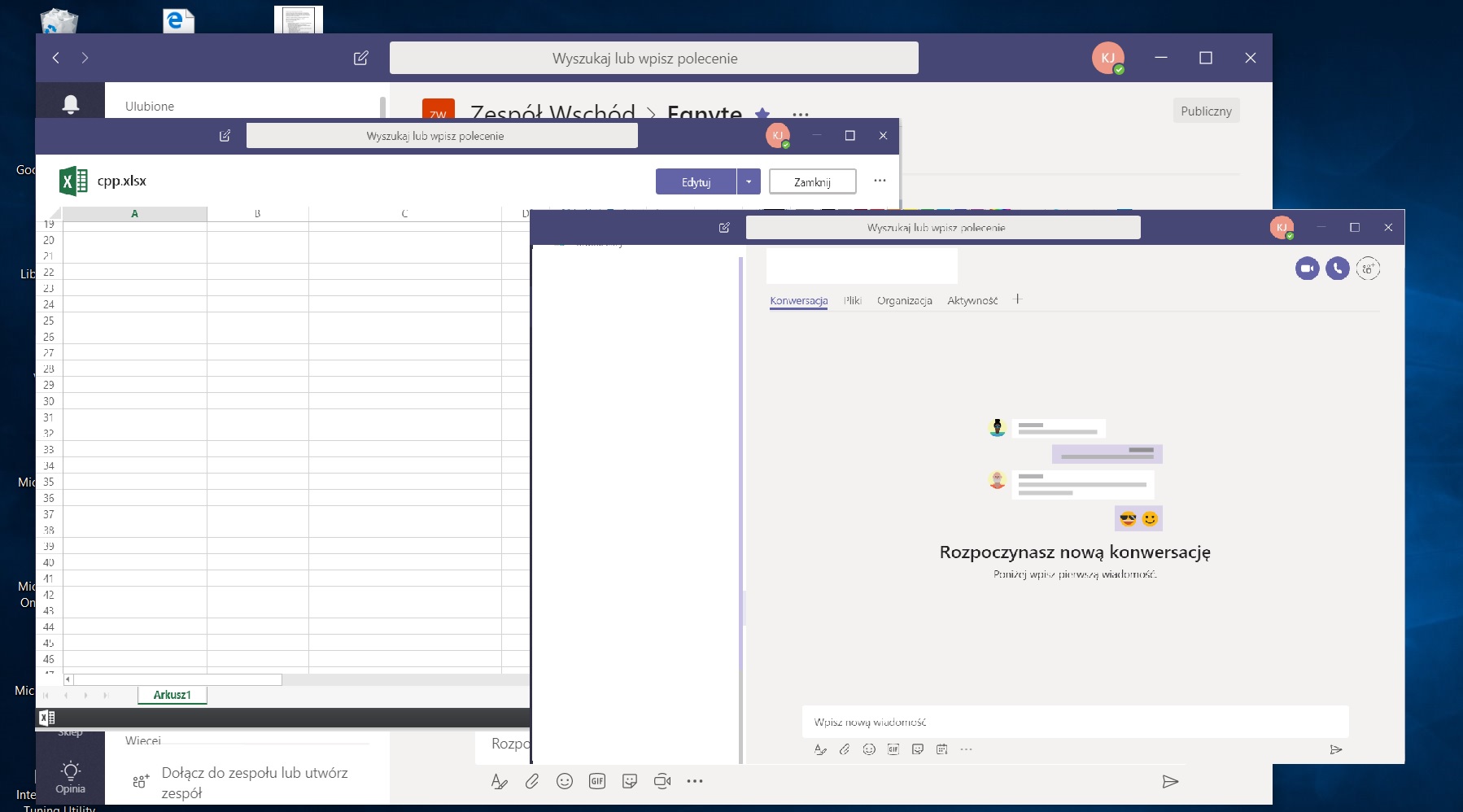Click compose icon in cpp.xlsx window

point(225,136)
